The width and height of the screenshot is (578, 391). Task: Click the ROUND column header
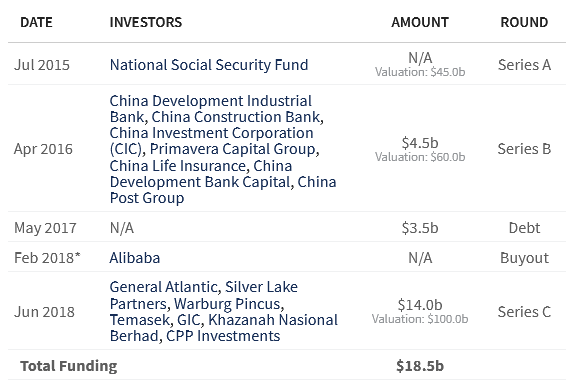[524, 22]
